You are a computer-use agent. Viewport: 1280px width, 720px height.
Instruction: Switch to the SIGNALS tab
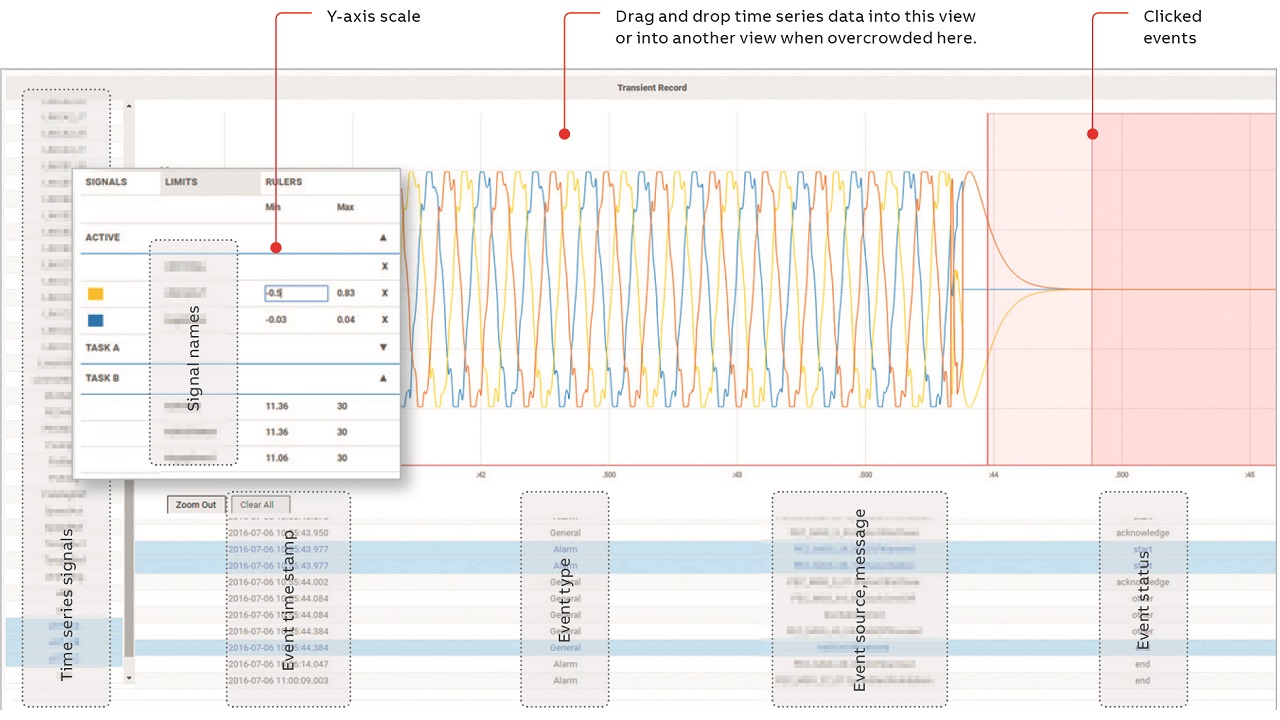tap(106, 182)
